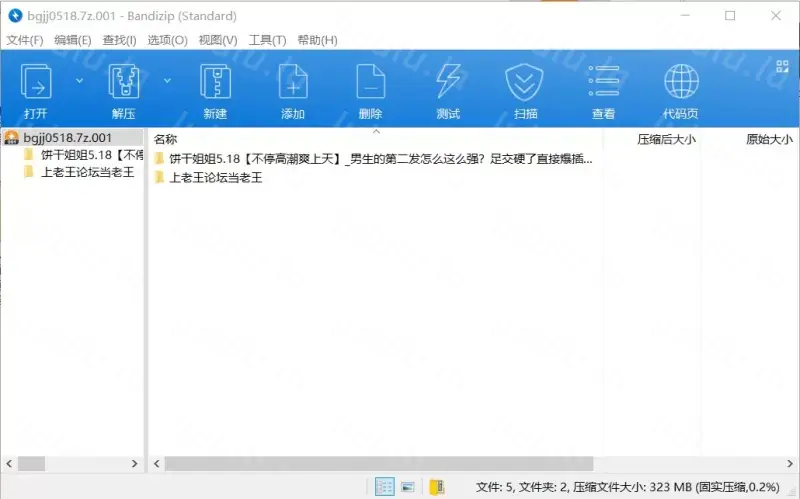
Task: Open the 文件(F) menu
Action: pos(25,40)
